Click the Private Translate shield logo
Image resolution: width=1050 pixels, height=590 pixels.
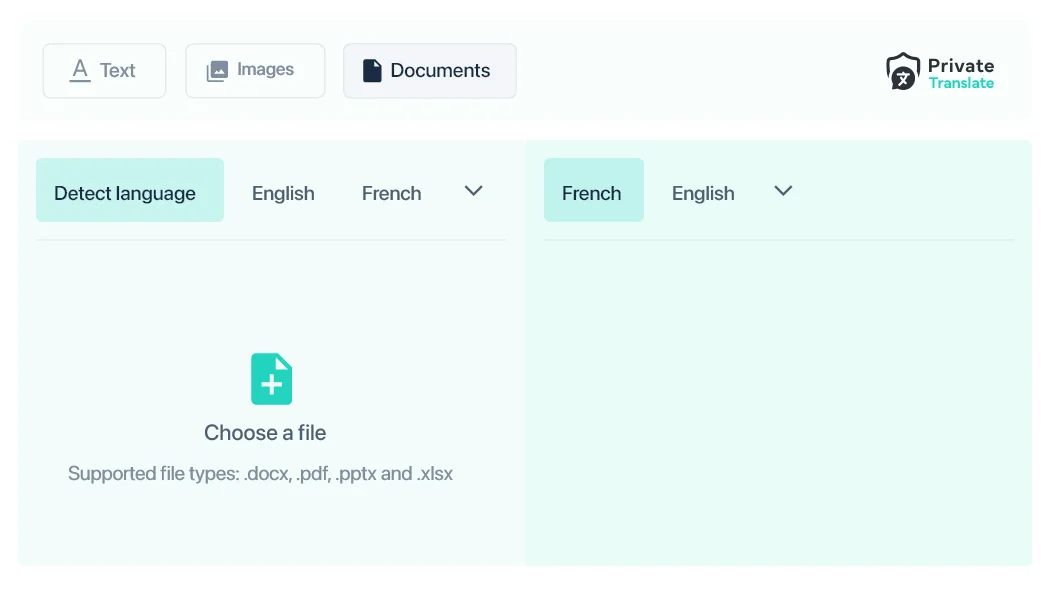point(903,72)
